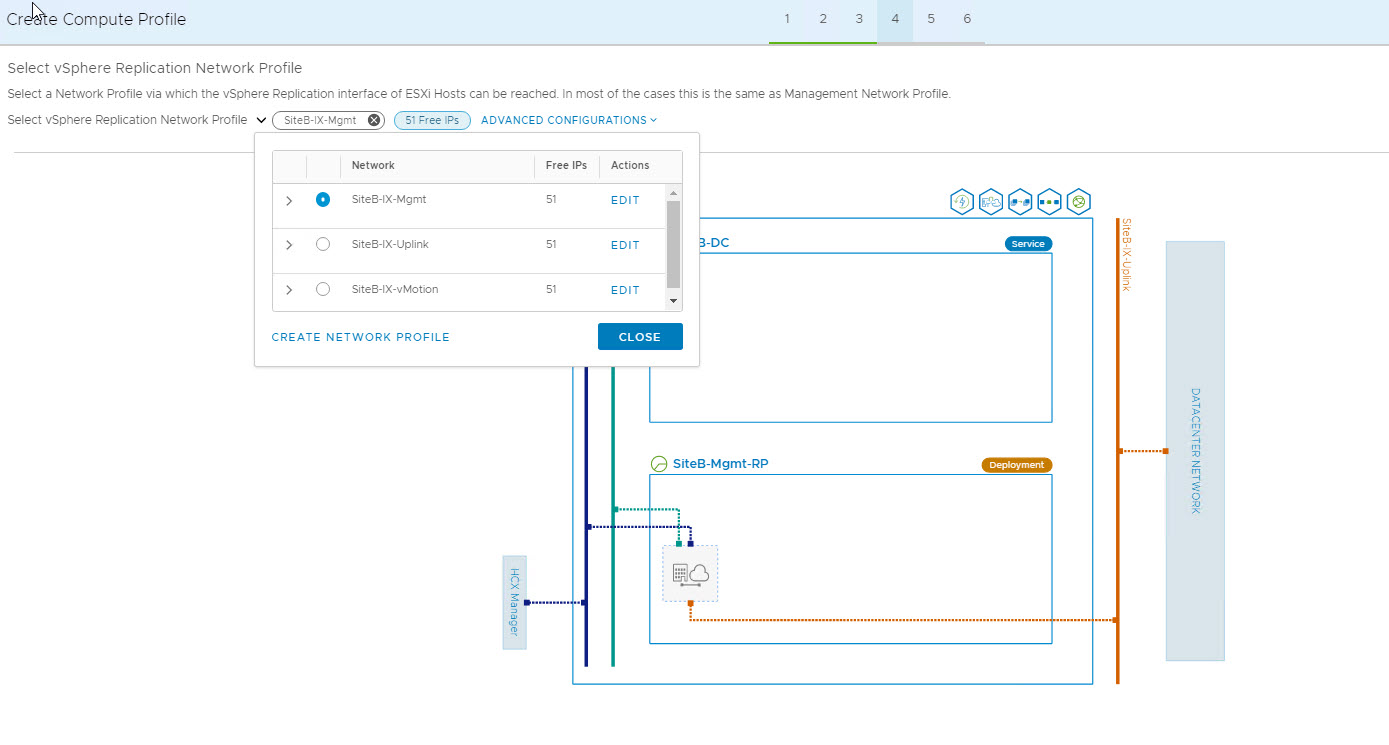Expand the SiteB-IX-Mgmt row details
1389x745 pixels.
point(289,201)
